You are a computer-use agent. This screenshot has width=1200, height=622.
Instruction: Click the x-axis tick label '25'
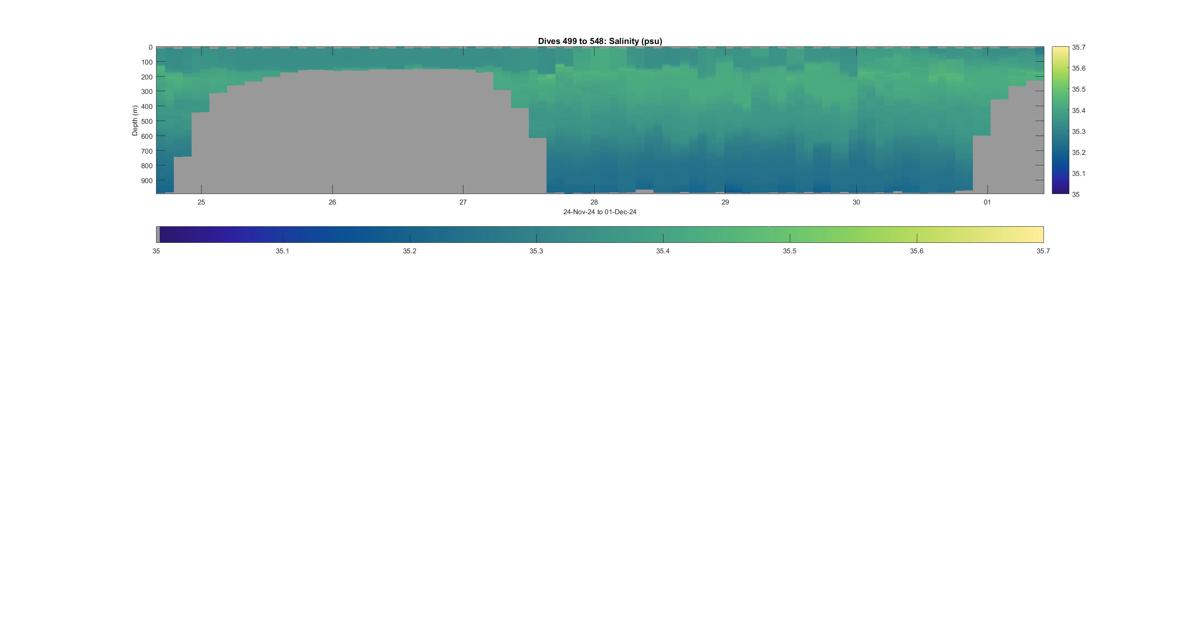[x=201, y=202]
